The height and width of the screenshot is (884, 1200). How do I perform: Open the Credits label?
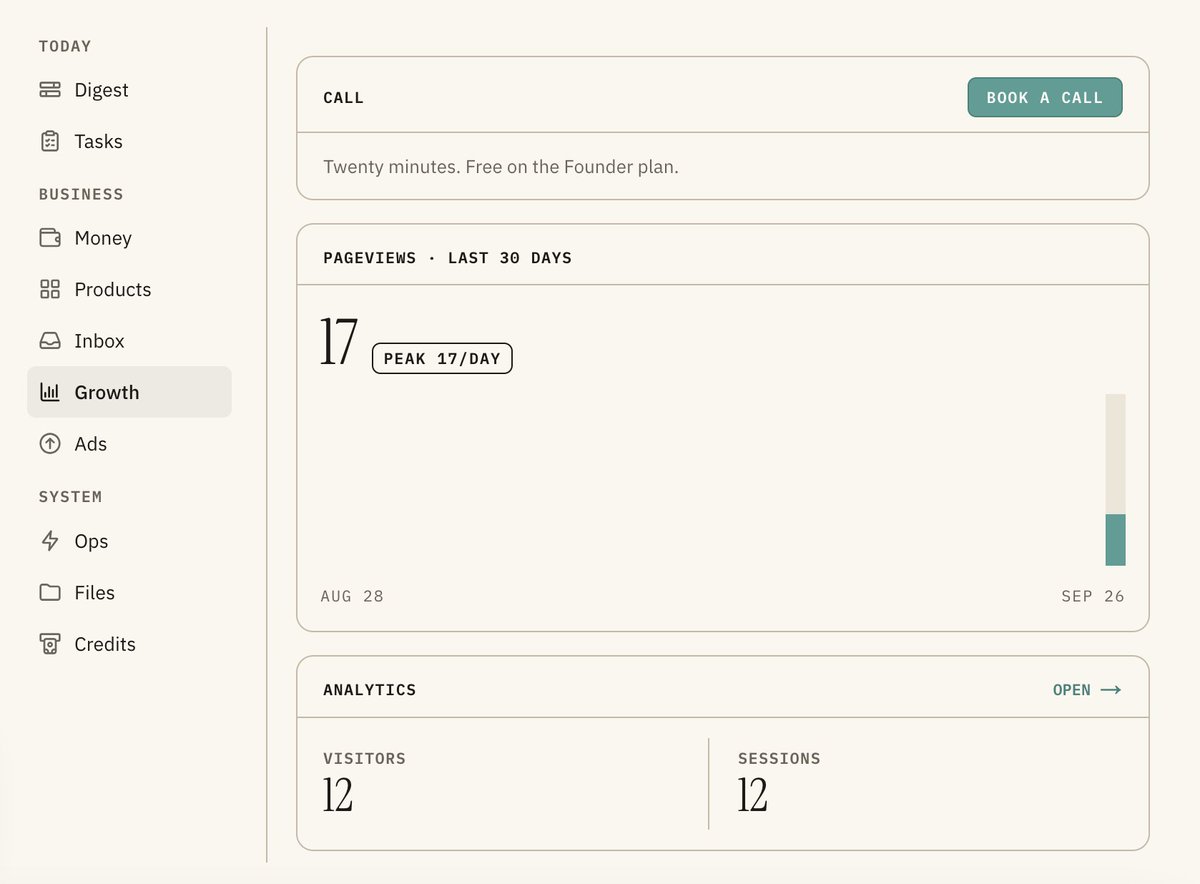click(x=105, y=644)
